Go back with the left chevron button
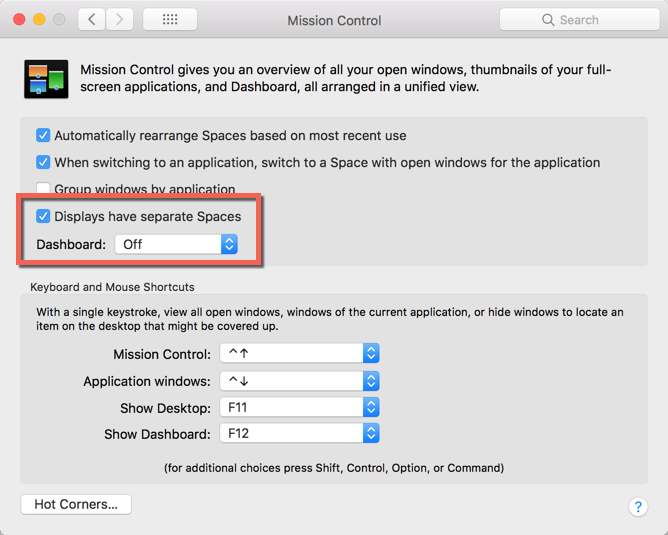668x535 pixels. tap(92, 20)
